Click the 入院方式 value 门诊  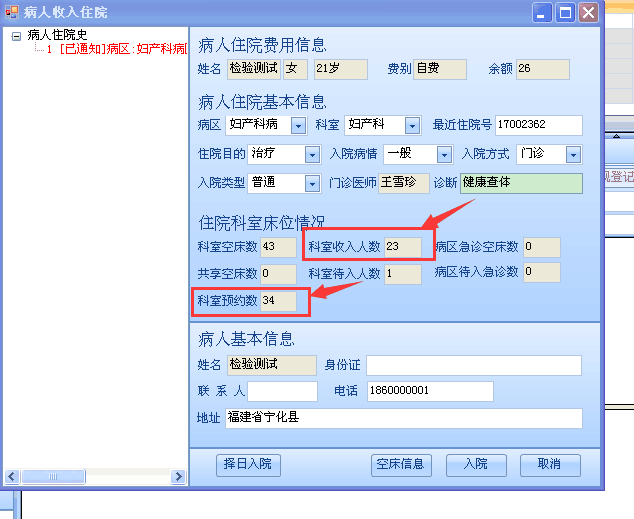(533, 154)
